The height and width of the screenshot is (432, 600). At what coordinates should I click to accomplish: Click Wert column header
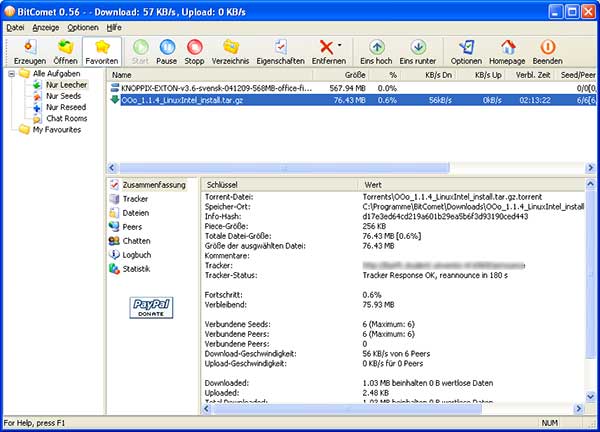point(471,185)
